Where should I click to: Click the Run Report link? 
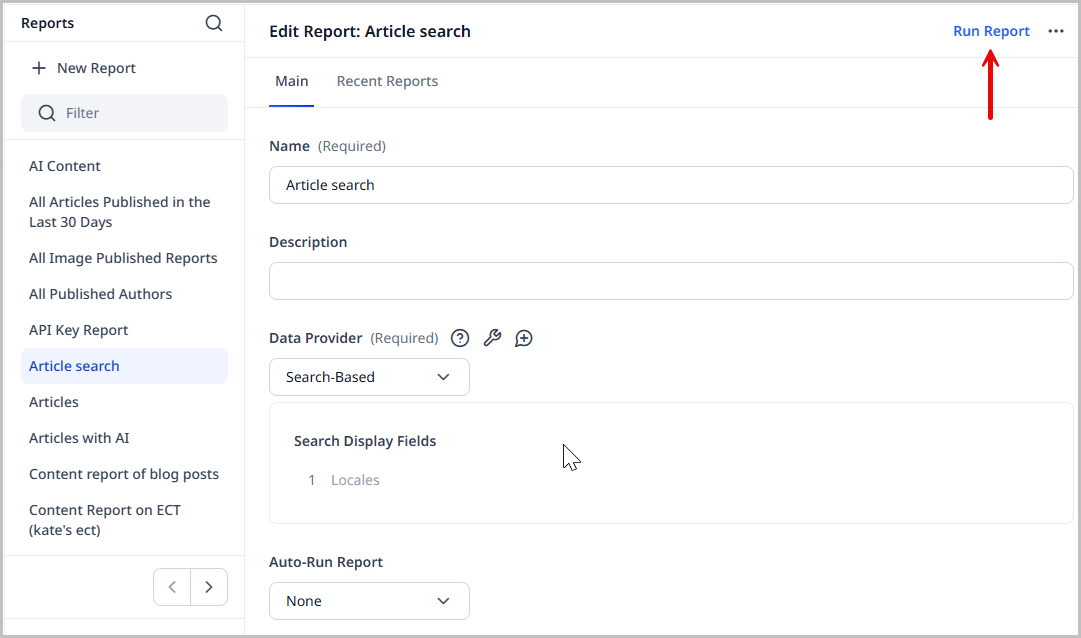click(x=991, y=31)
